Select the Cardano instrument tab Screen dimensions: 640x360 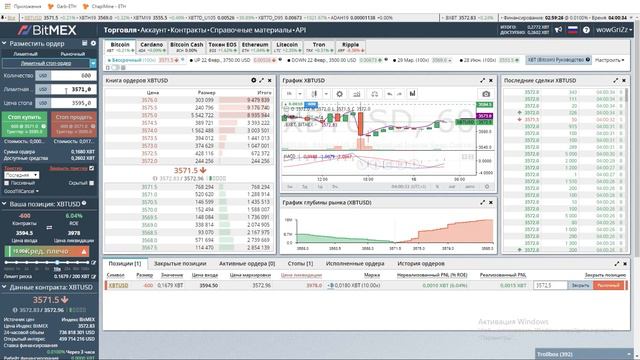coord(151,47)
